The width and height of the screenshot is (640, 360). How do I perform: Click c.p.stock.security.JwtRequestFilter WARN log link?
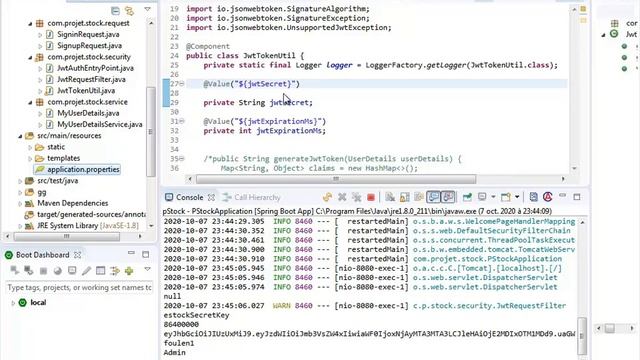click(489, 306)
